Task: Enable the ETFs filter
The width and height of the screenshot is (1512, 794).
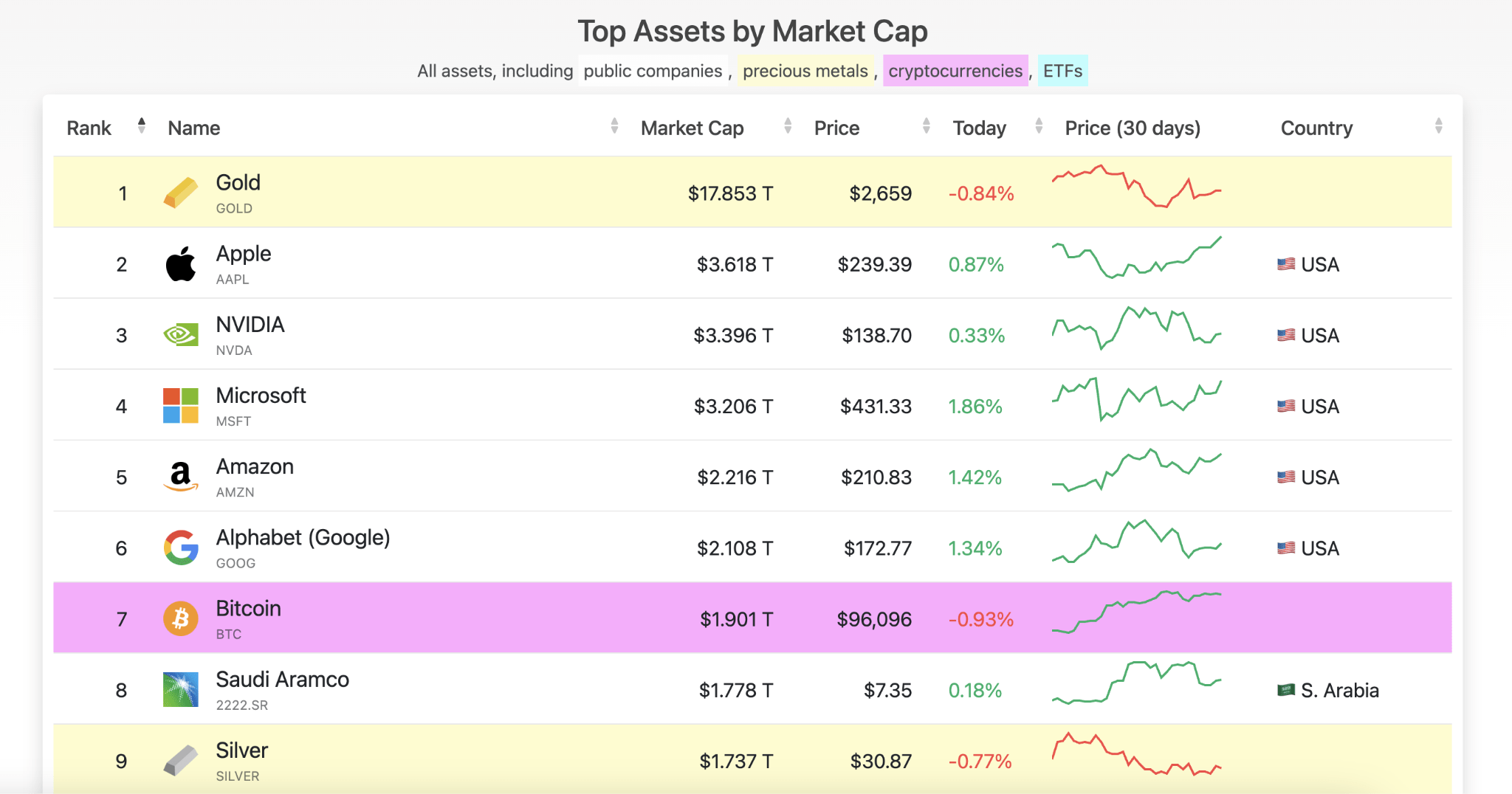Action: 1062,71
